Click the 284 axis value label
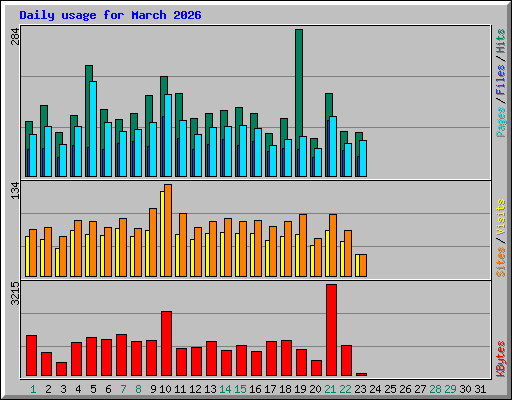Viewport: 512px width, 400px height. tap(15, 37)
